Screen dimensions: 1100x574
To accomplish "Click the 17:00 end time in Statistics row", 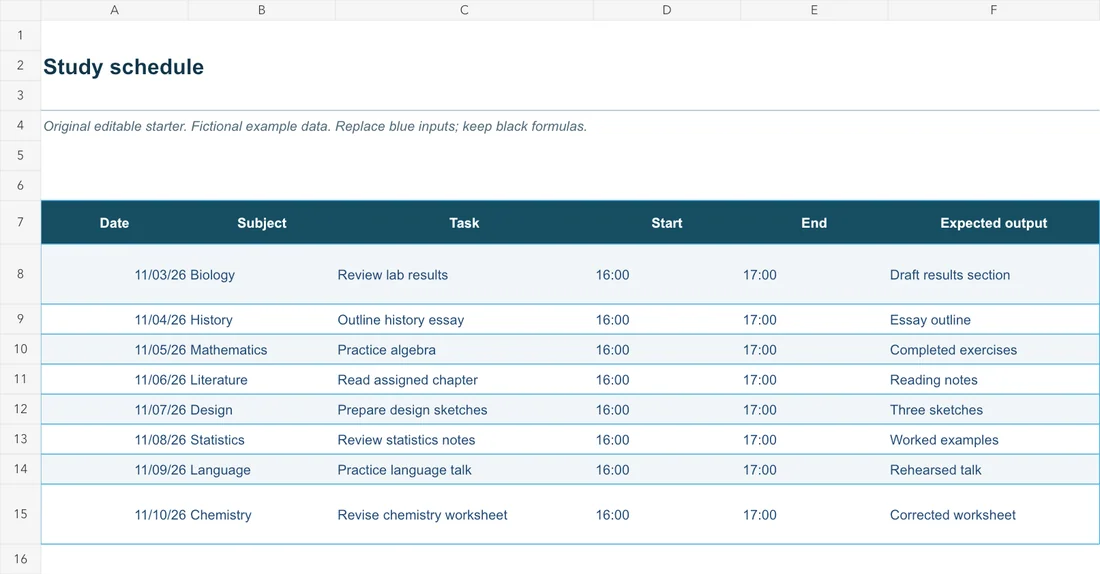I will click(x=814, y=440).
